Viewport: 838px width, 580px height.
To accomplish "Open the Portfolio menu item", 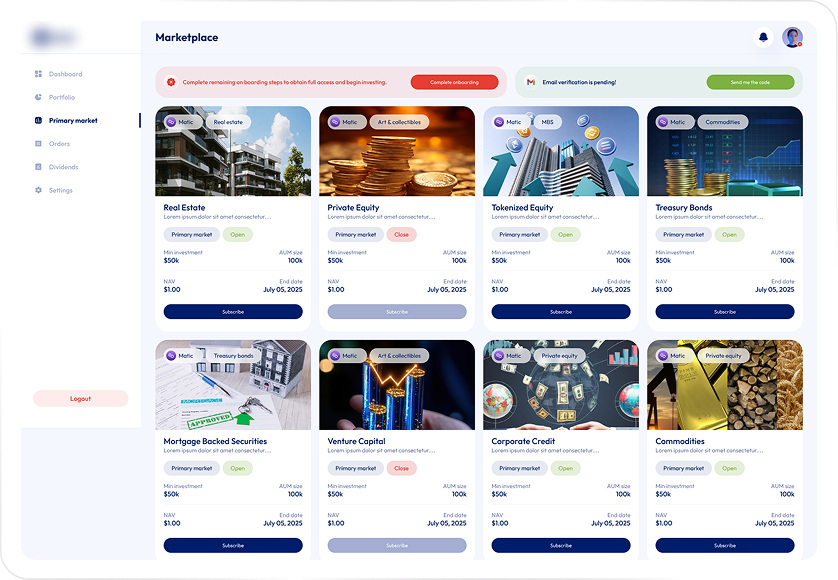I will tap(61, 97).
